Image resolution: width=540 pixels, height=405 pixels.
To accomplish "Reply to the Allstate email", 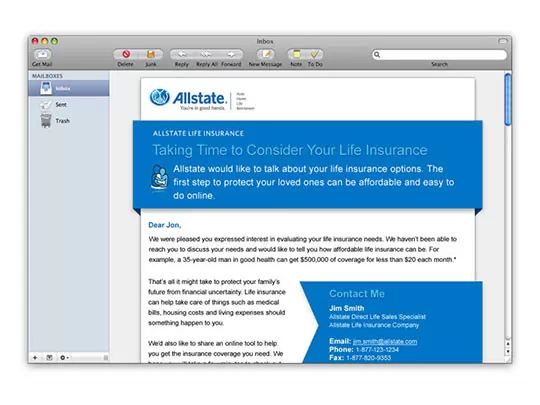I will coord(182,54).
